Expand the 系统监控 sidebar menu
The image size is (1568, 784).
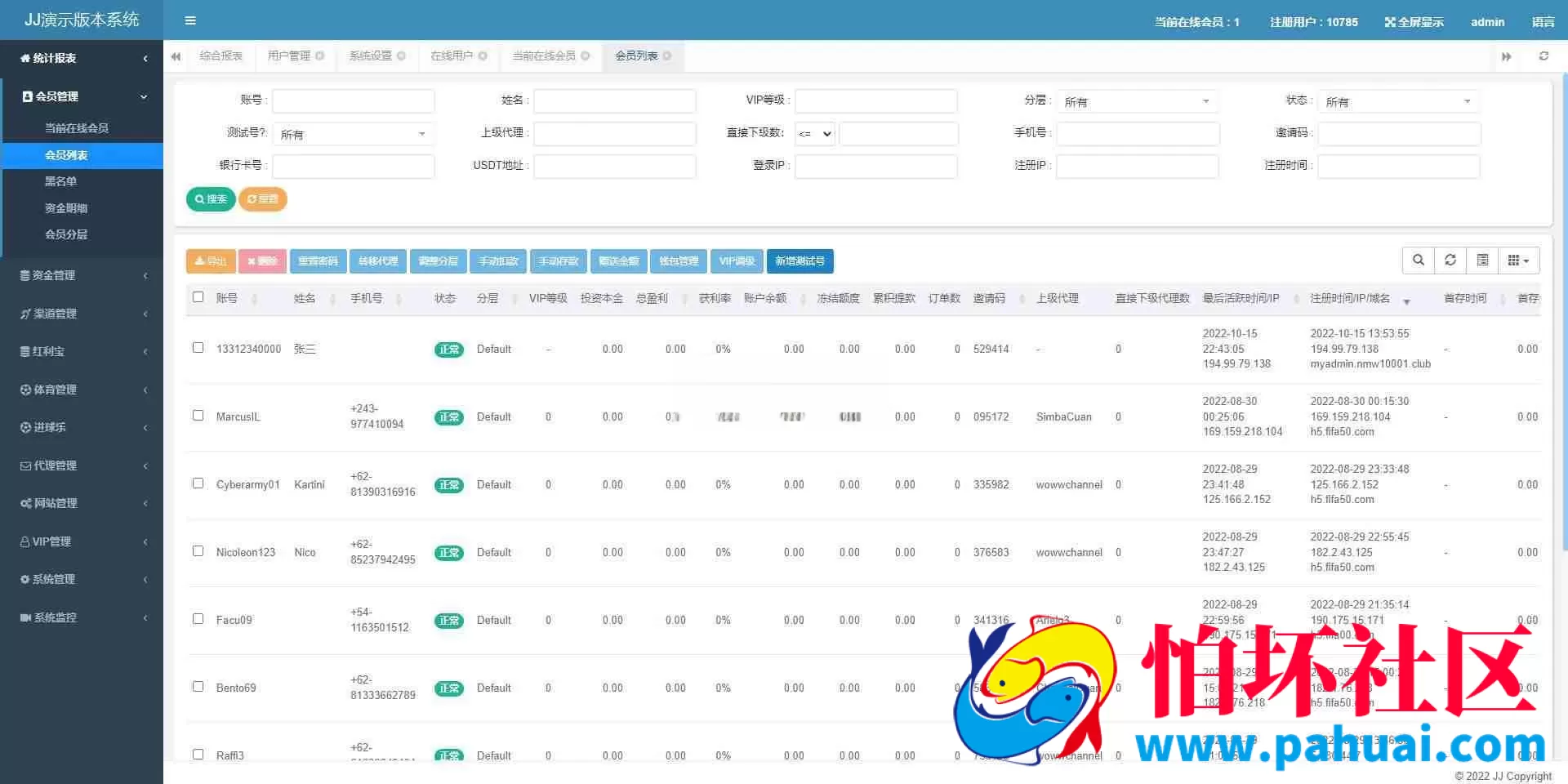[x=82, y=617]
